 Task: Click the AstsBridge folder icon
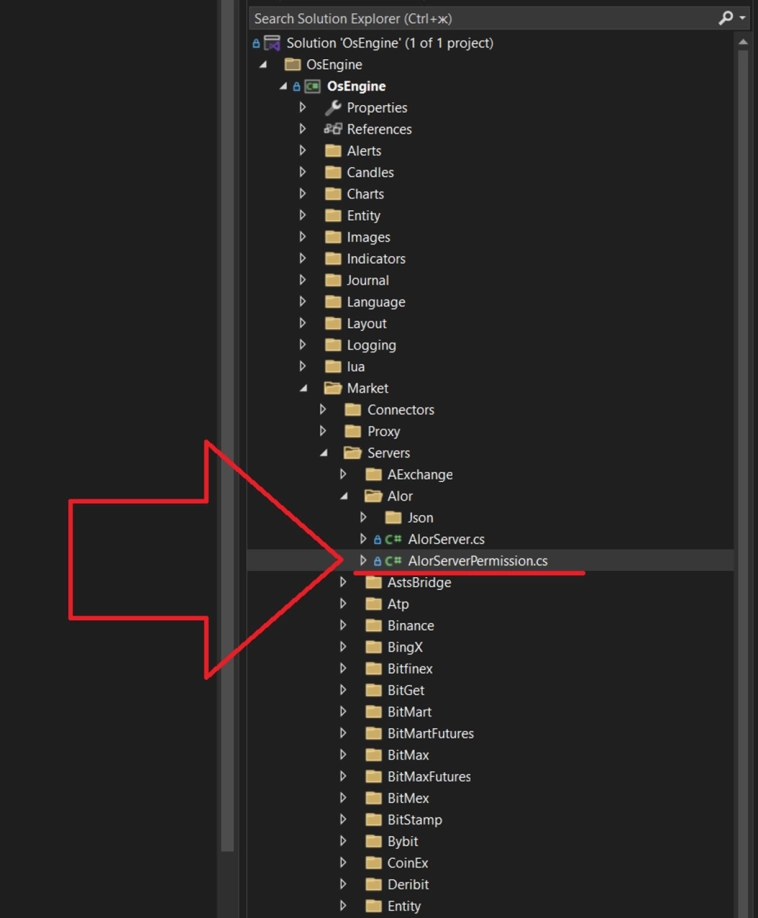pyautogui.click(x=373, y=583)
